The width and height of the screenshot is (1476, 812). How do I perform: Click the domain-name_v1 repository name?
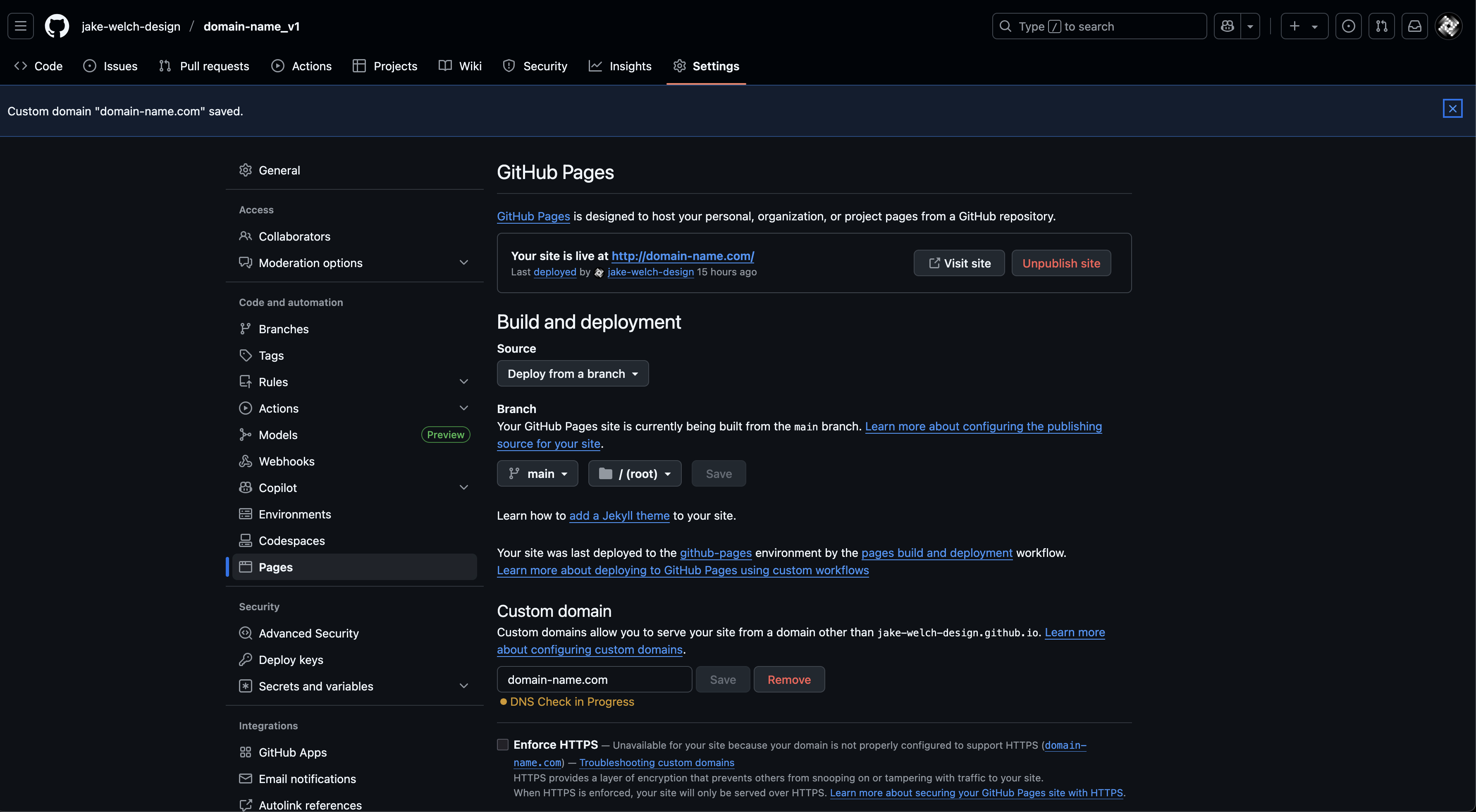coord(251,26)
